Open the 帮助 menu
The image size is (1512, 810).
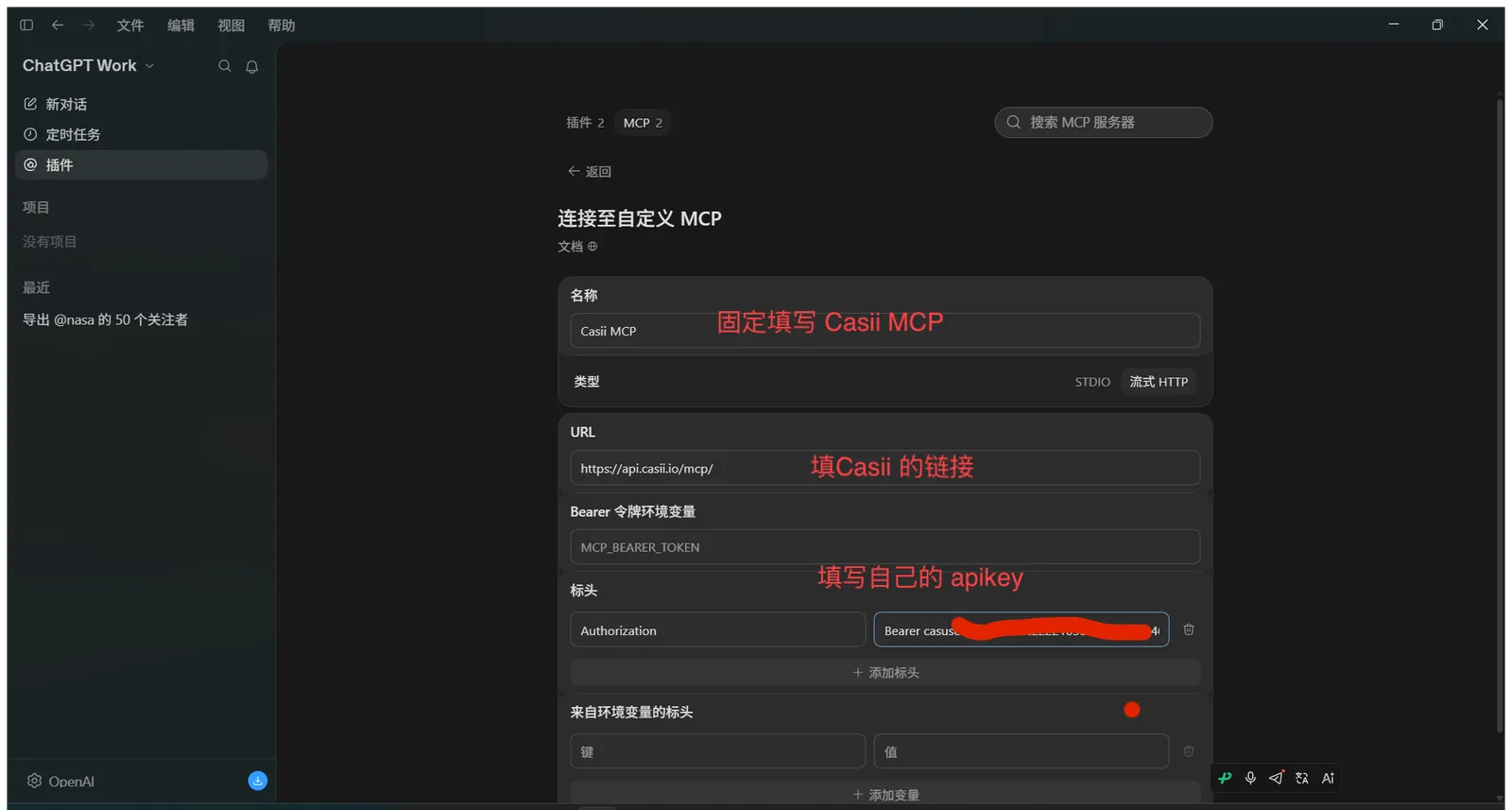click(281, 26)
